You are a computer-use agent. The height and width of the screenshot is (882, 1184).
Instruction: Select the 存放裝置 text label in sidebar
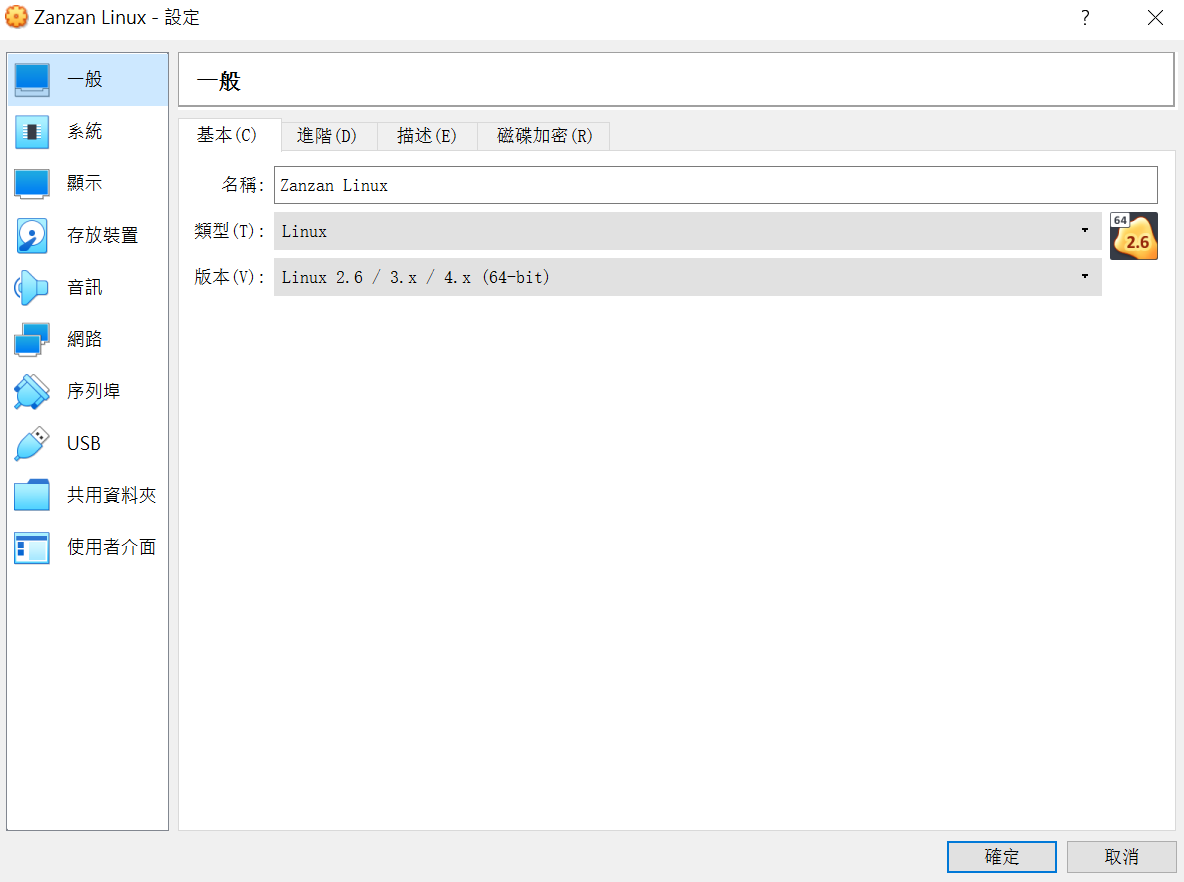(103, 236)
